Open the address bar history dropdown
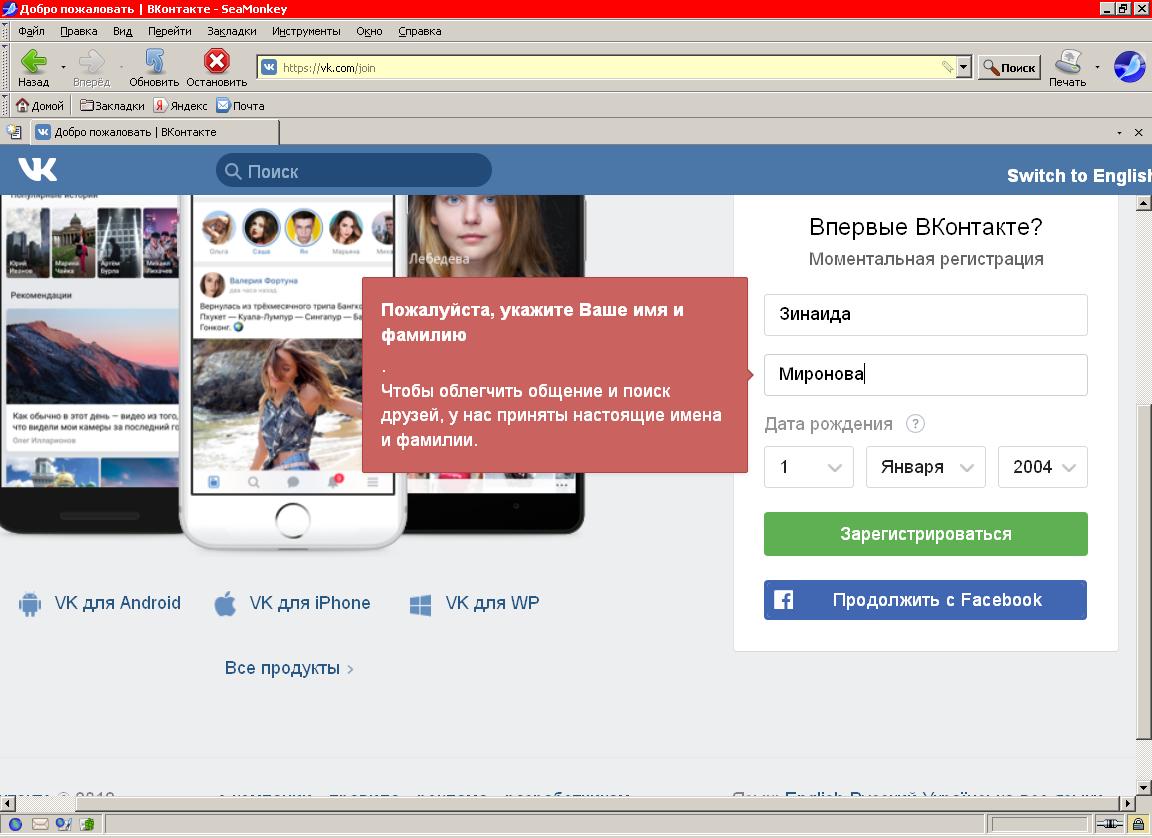1152x838 pixels. [964, 67]
